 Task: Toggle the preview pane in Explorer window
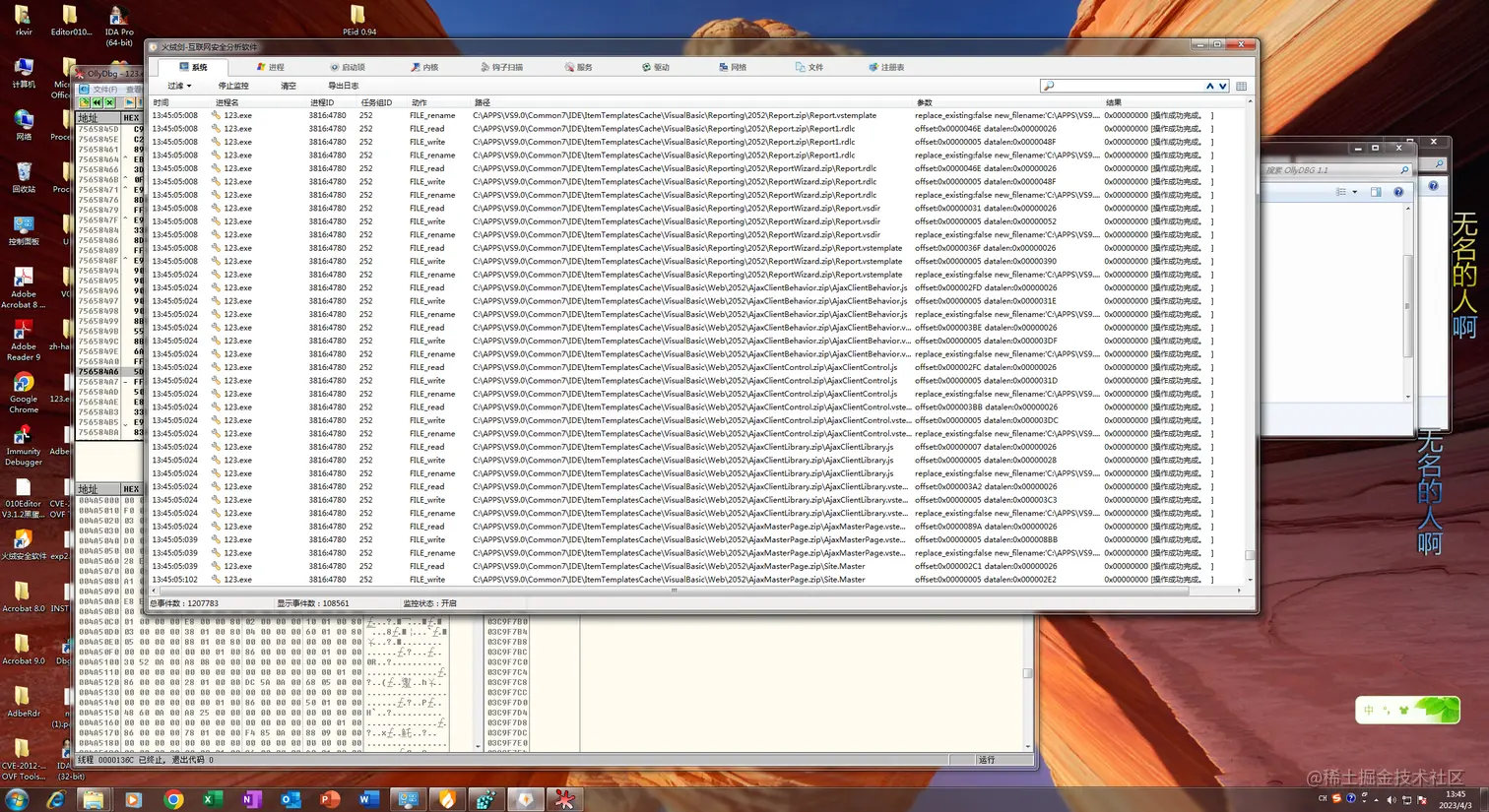pos(1376,192)
